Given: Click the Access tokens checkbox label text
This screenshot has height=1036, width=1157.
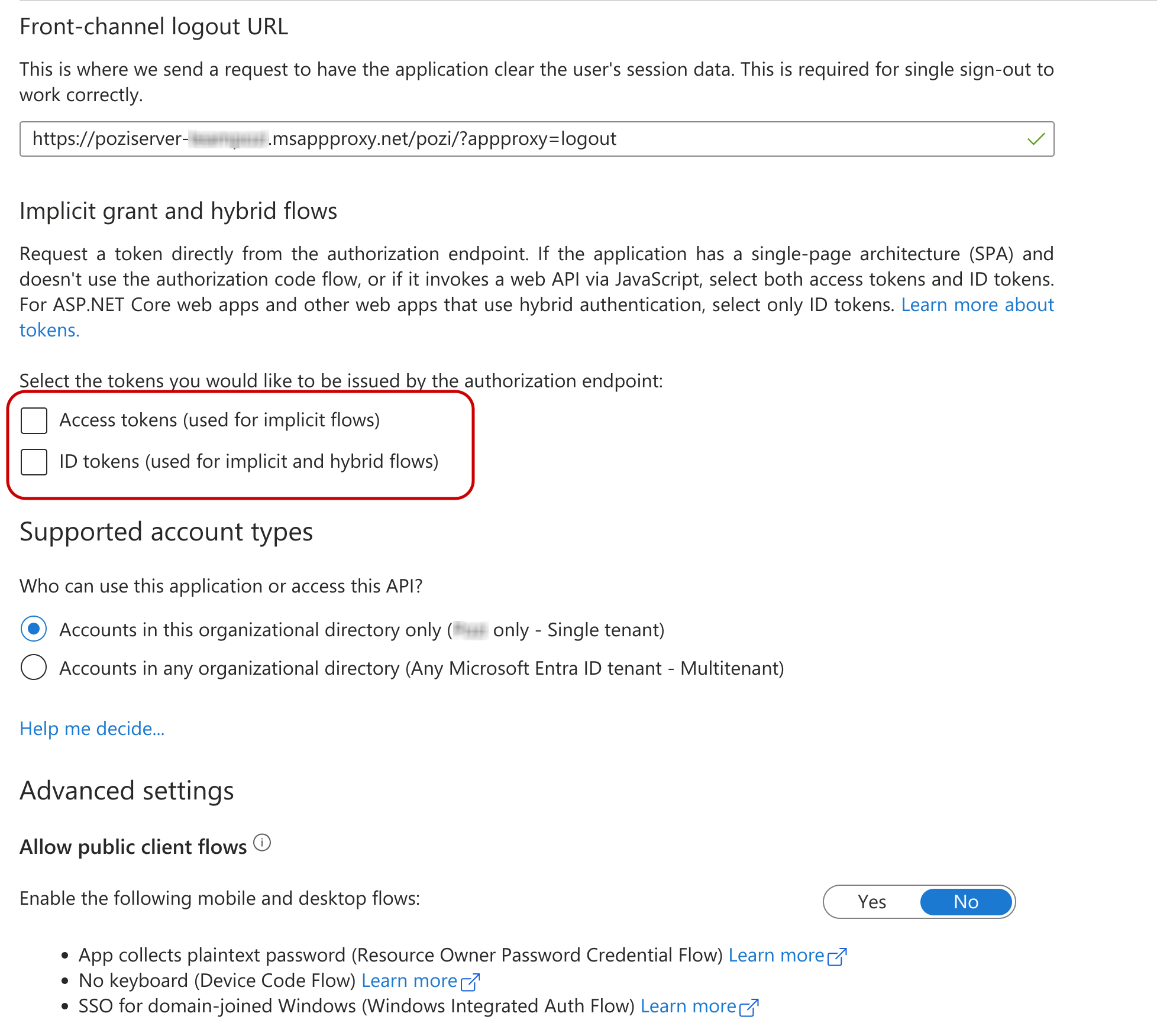Looking at the screenshot, I should point(219,420).
